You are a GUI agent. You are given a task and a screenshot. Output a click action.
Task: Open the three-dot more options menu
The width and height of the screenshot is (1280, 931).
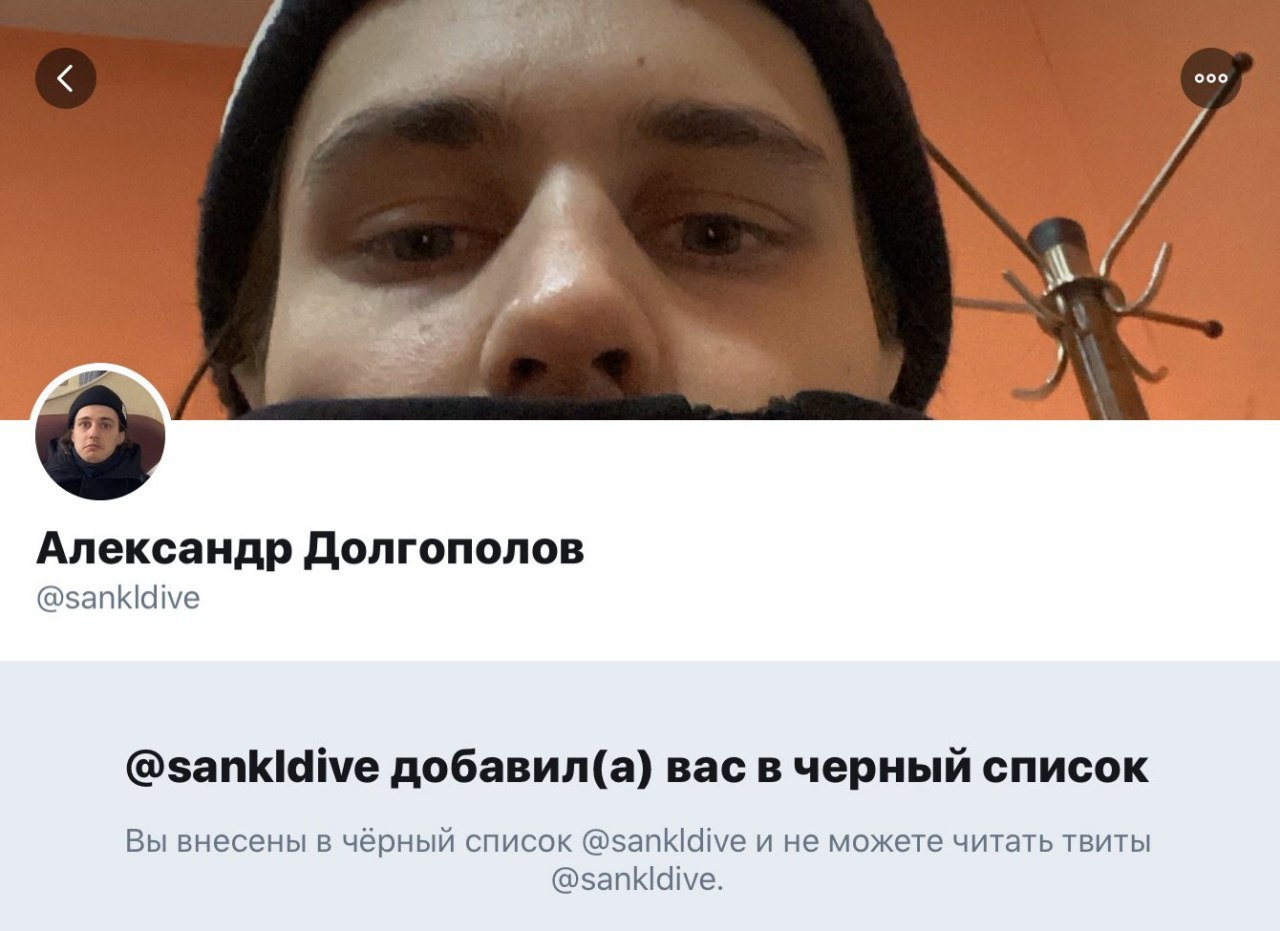click(1211, 78)
